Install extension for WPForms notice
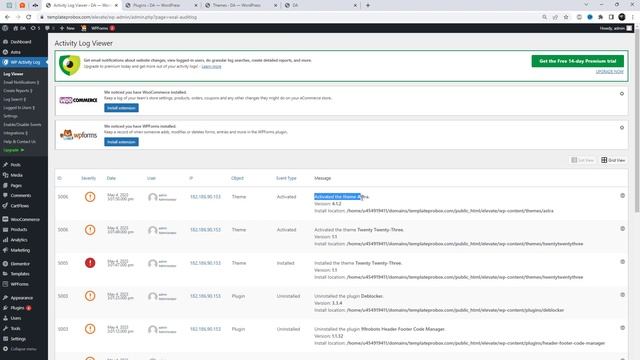Screen dimensions: 640x360 (121, 142)
